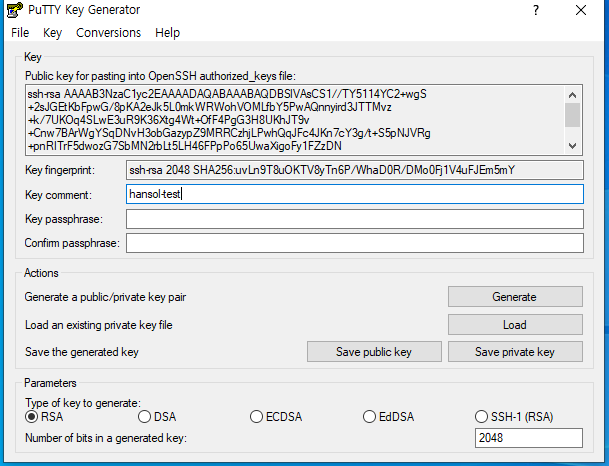Click the Key comment field containing hansol-test
609x466 pixels.
(x=355, y=194)
